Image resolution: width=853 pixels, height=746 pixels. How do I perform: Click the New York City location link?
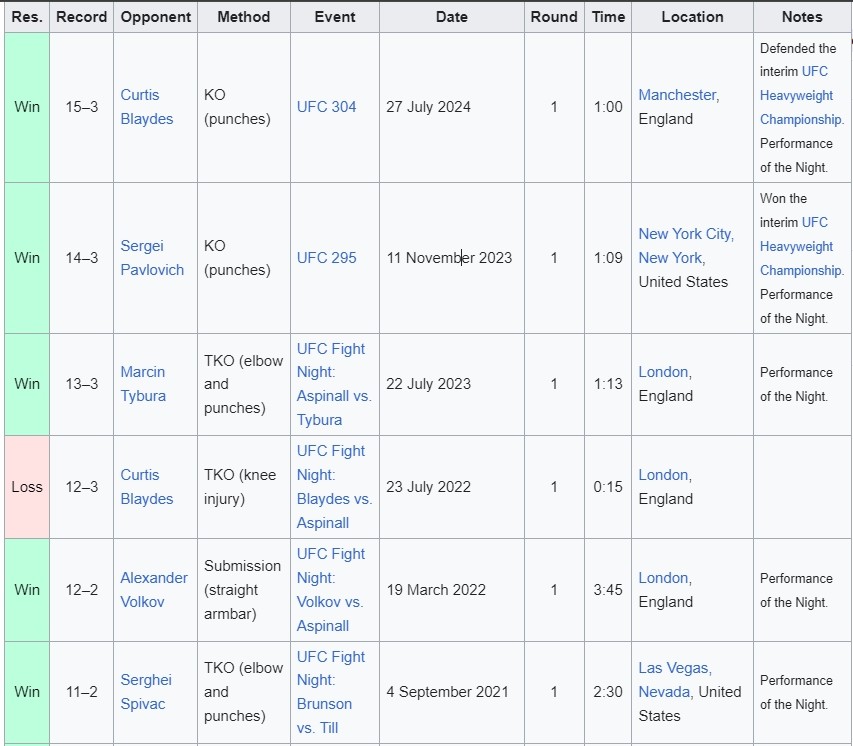(x=685, y=234)
